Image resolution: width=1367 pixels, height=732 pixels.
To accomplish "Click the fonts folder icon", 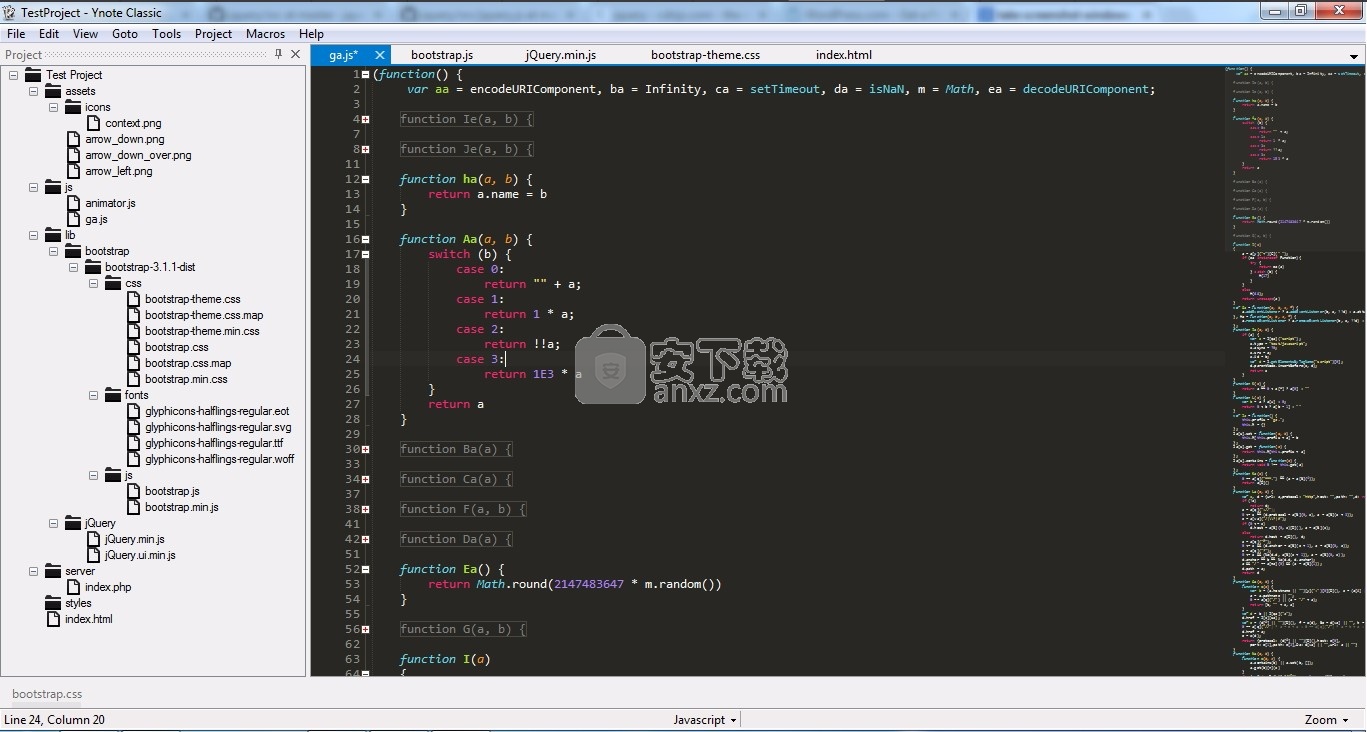I will tap(113, 395).
